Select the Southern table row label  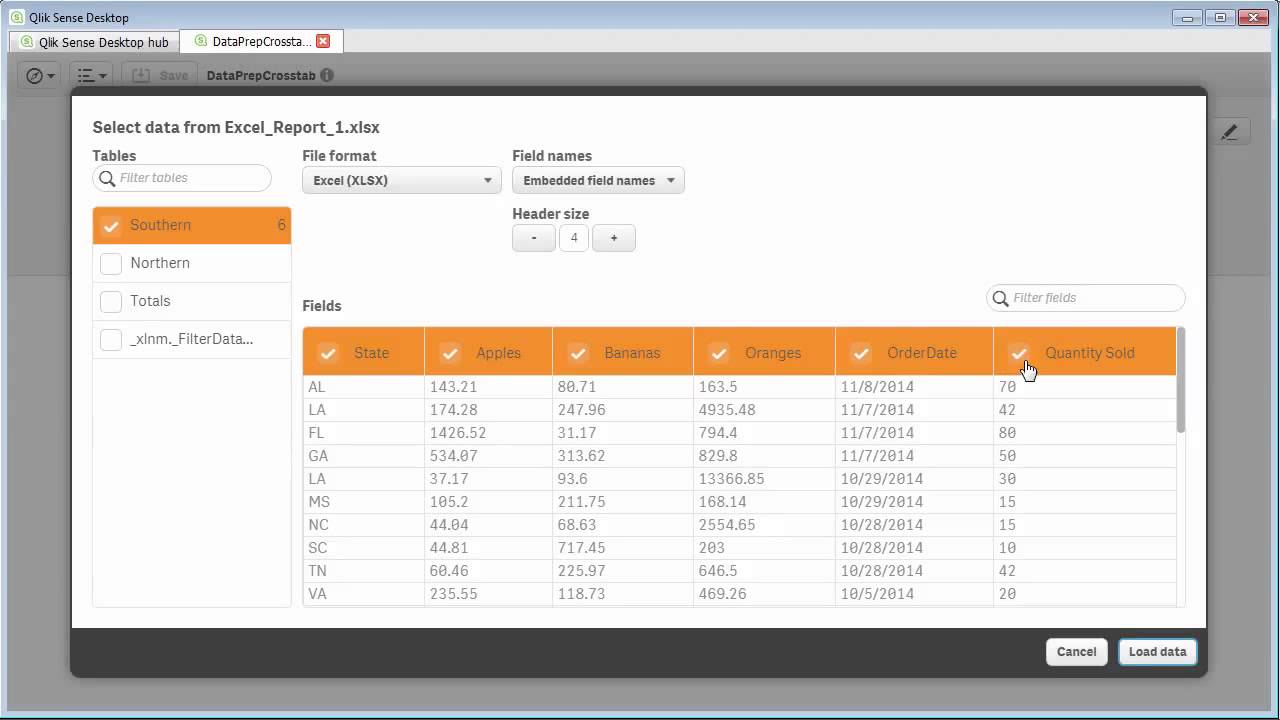(160, 225)
